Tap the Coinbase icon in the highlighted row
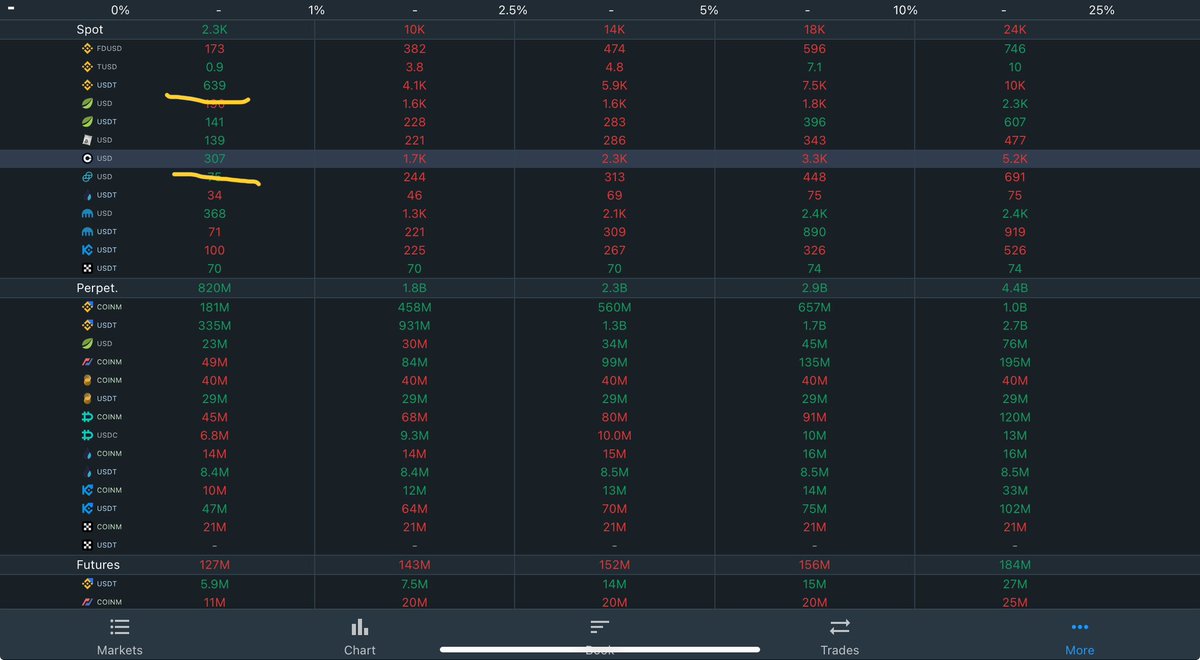Viewport: 1200px width, 660px height. click(x=87, y=158)
